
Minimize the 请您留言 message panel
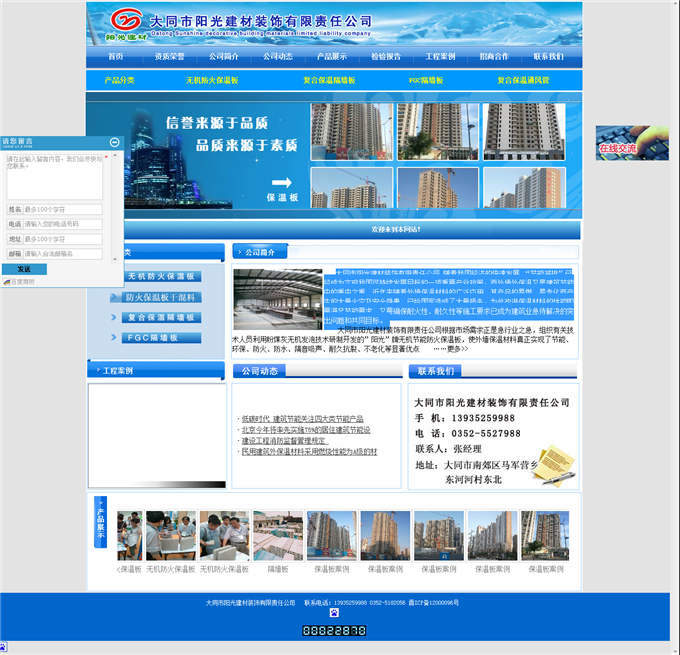[x=114, y=142]
